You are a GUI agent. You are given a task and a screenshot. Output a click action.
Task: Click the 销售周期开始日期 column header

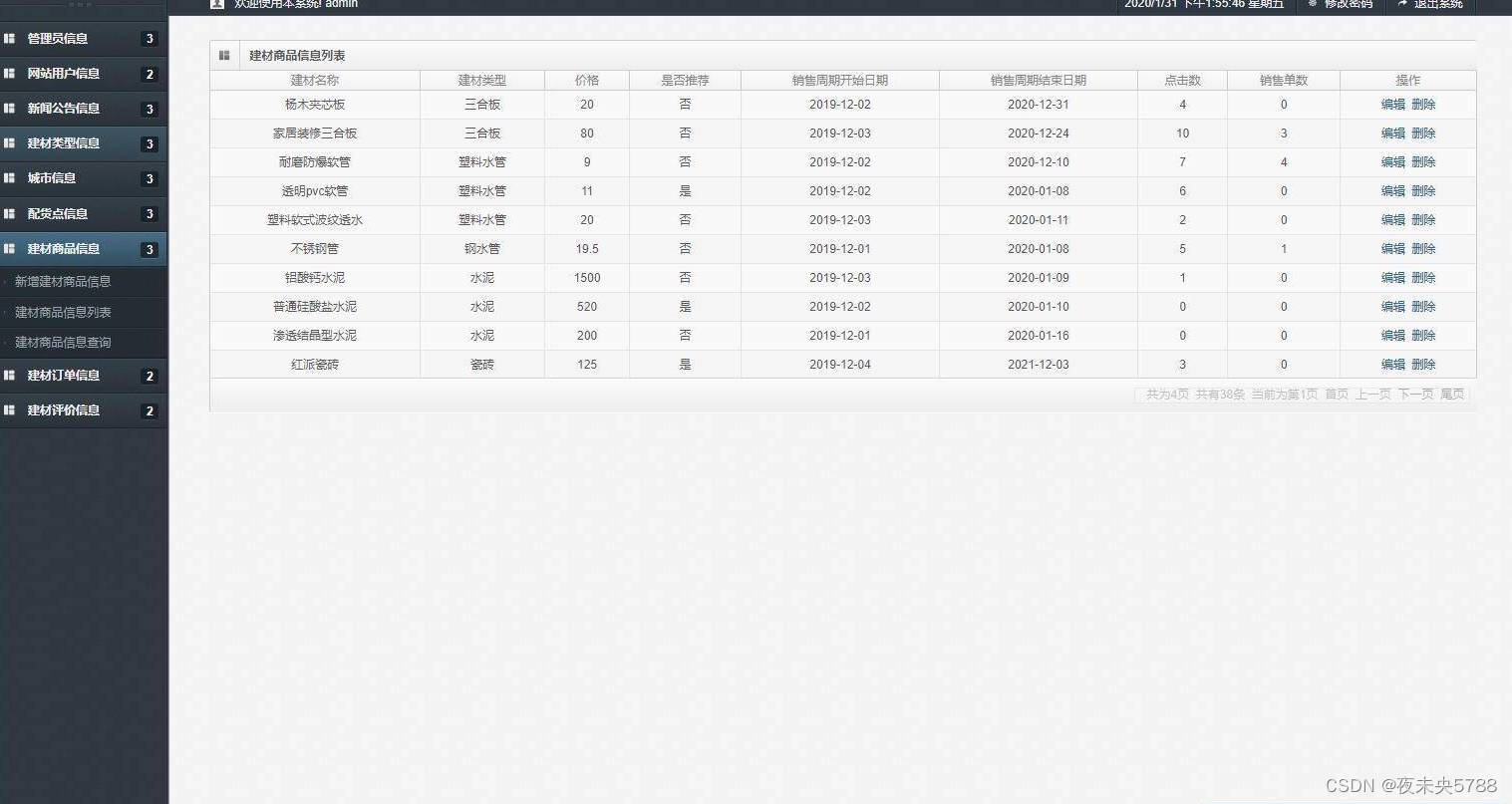840,81
